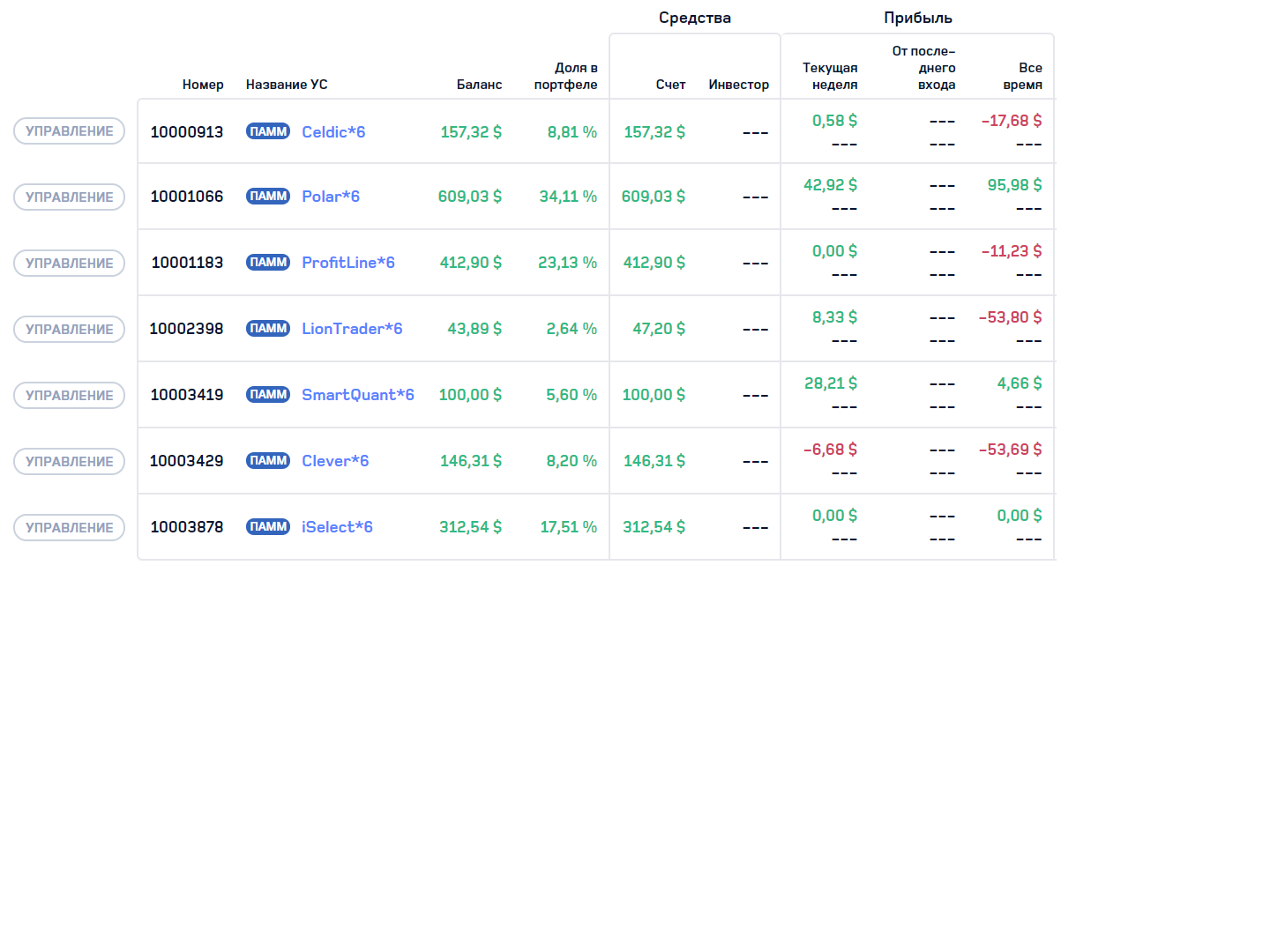Click the ПАММ badge next to iSelect*6
The width and height of the screenshot is (1270, 952).
(x=267, y=527)
